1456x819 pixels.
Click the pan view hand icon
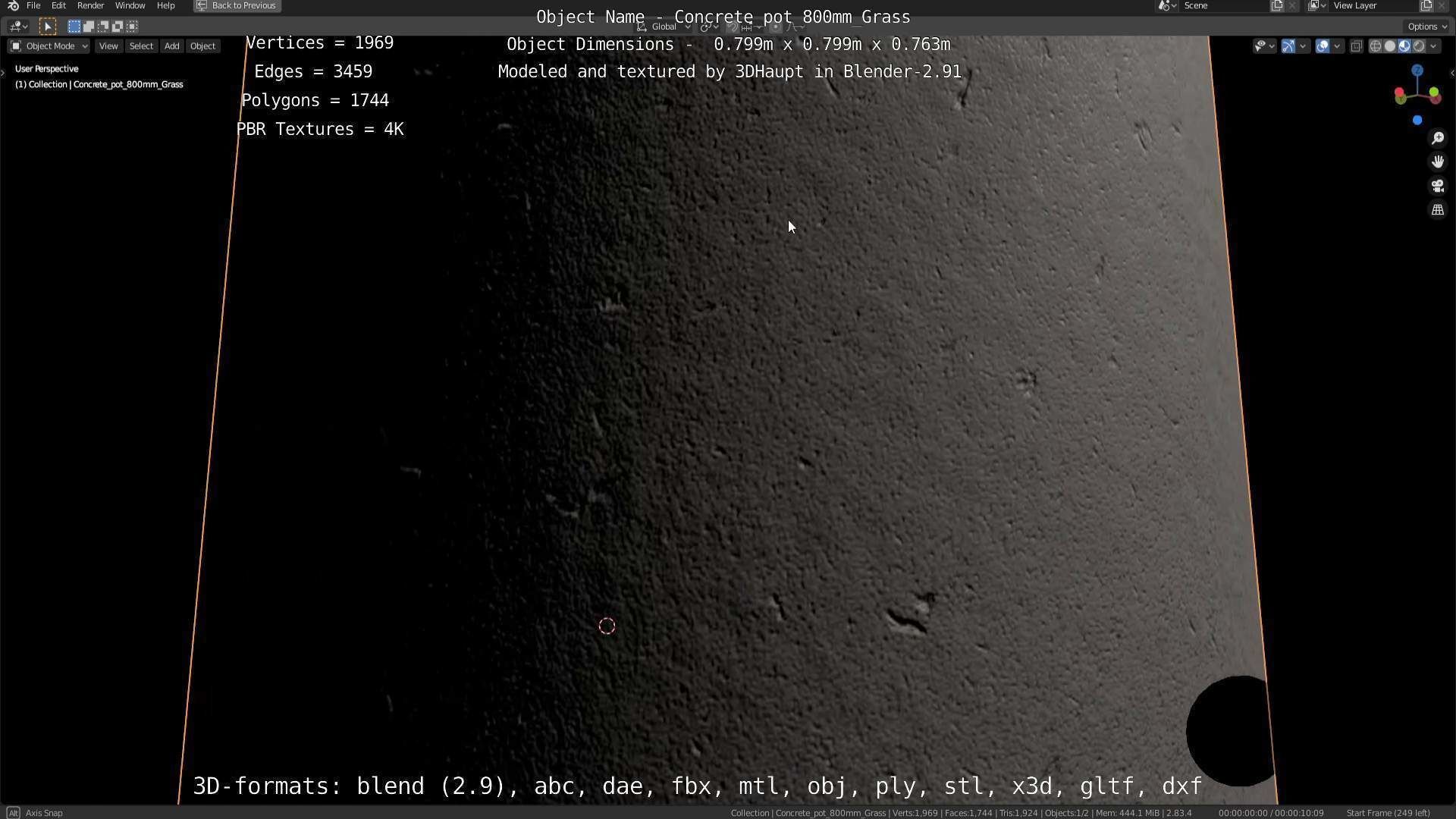[x=1437, y=162]
